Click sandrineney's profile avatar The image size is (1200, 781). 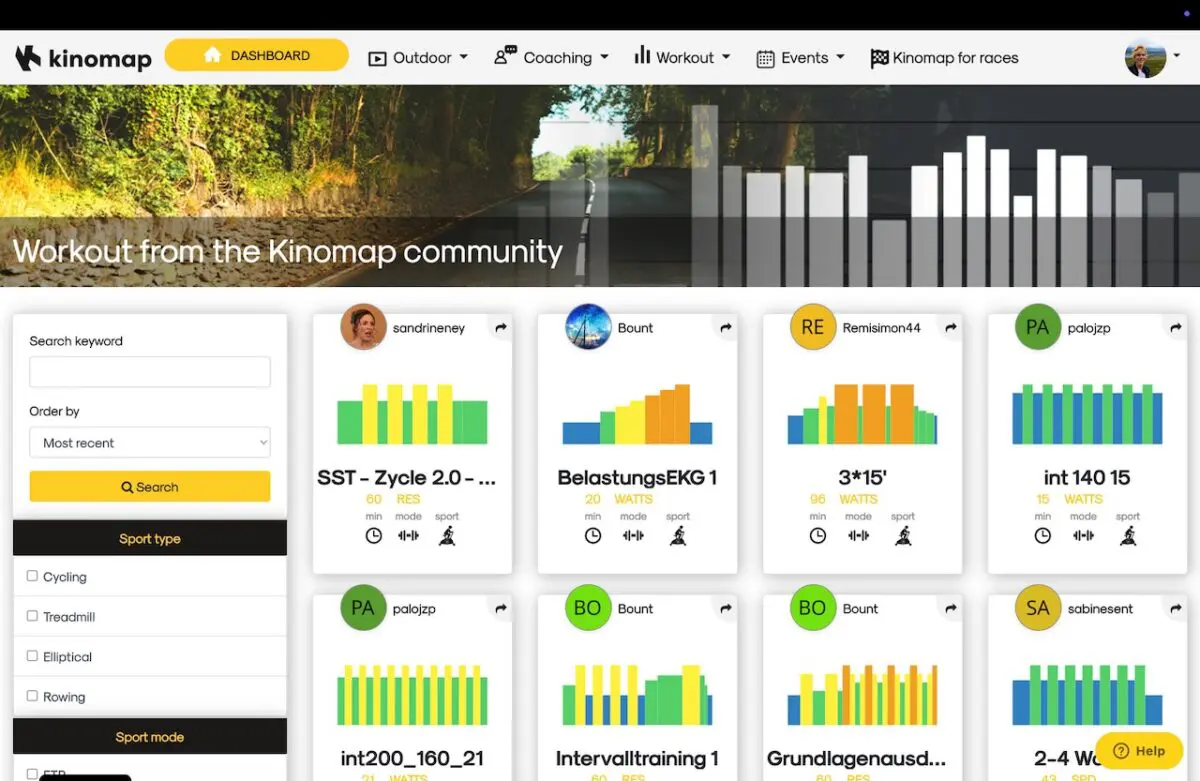363,327
